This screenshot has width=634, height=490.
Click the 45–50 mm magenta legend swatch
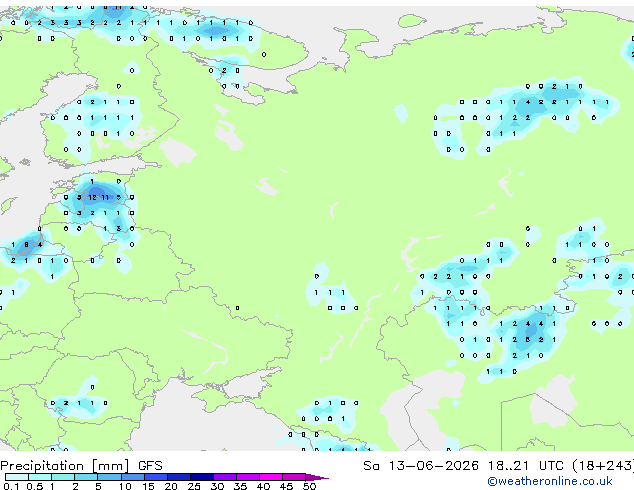pos(294,477)
